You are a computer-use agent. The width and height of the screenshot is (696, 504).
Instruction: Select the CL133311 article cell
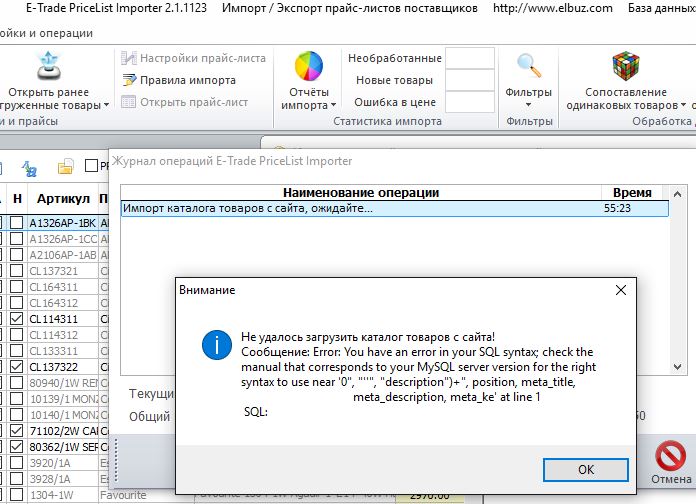(63, 351)
